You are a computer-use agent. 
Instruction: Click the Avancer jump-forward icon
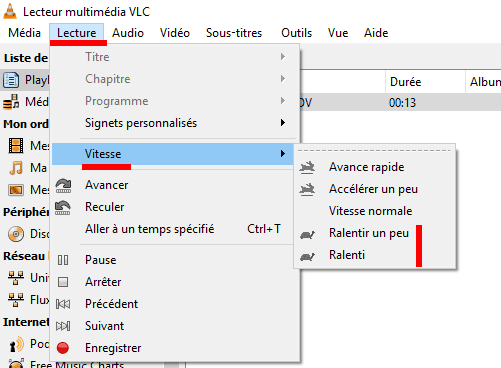[x=63, y=186]
